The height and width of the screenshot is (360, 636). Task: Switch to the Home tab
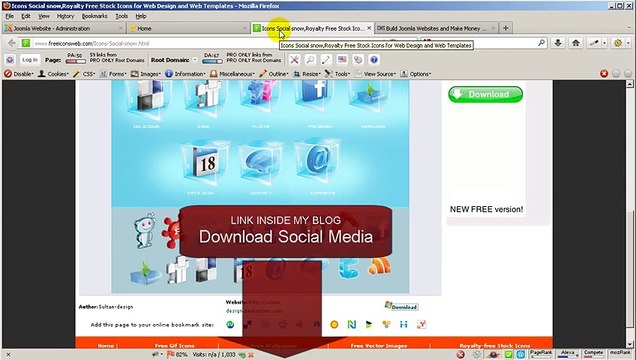(x=188, y=28)
